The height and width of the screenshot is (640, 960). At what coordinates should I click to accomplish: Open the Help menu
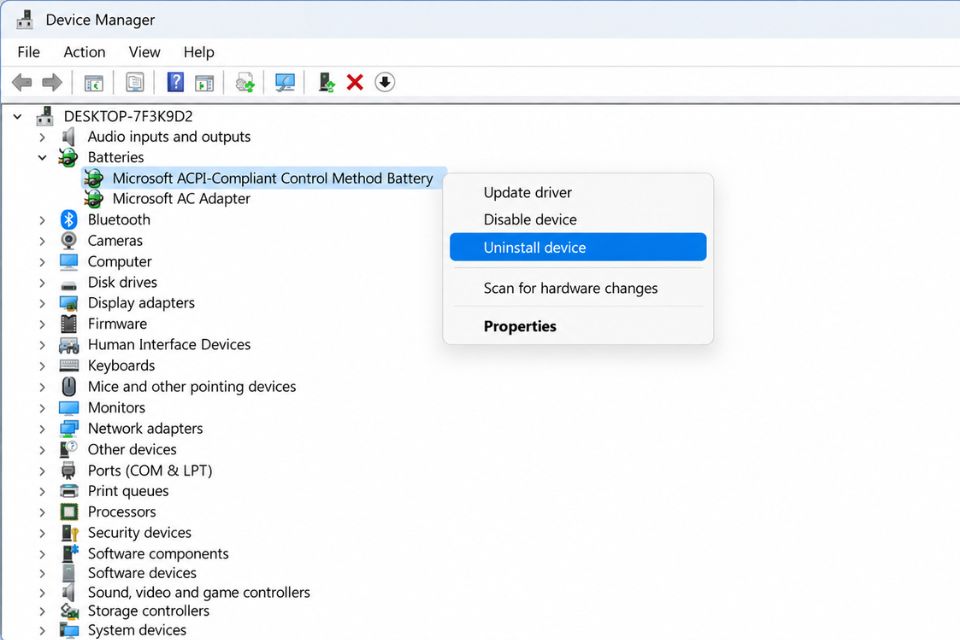pyautogui.click(x=199, y=52)
